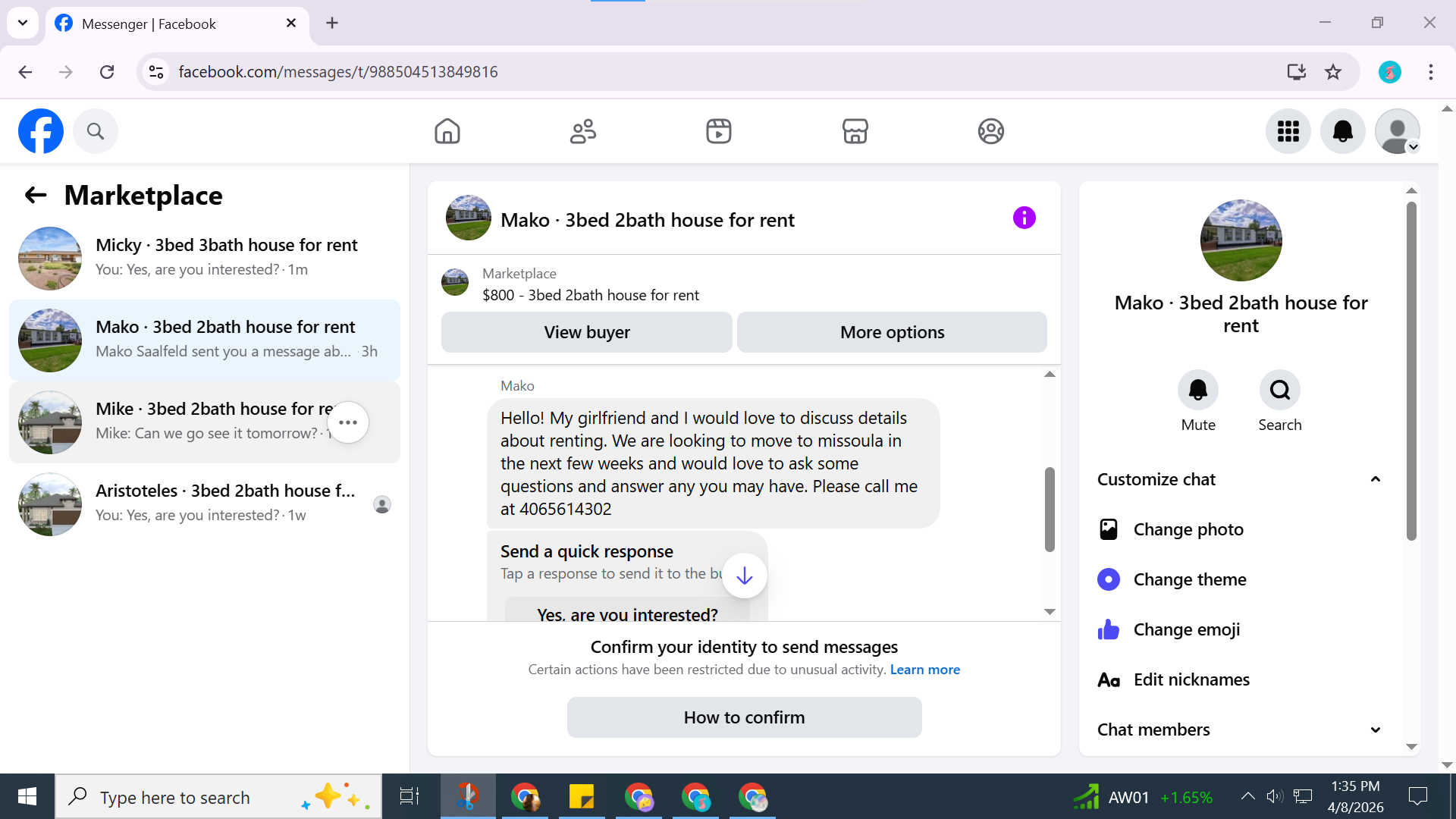Click the scroll-to-bottom arrow in chat
Viewport: 1456px width, 819px height.
tap(744, 576)
